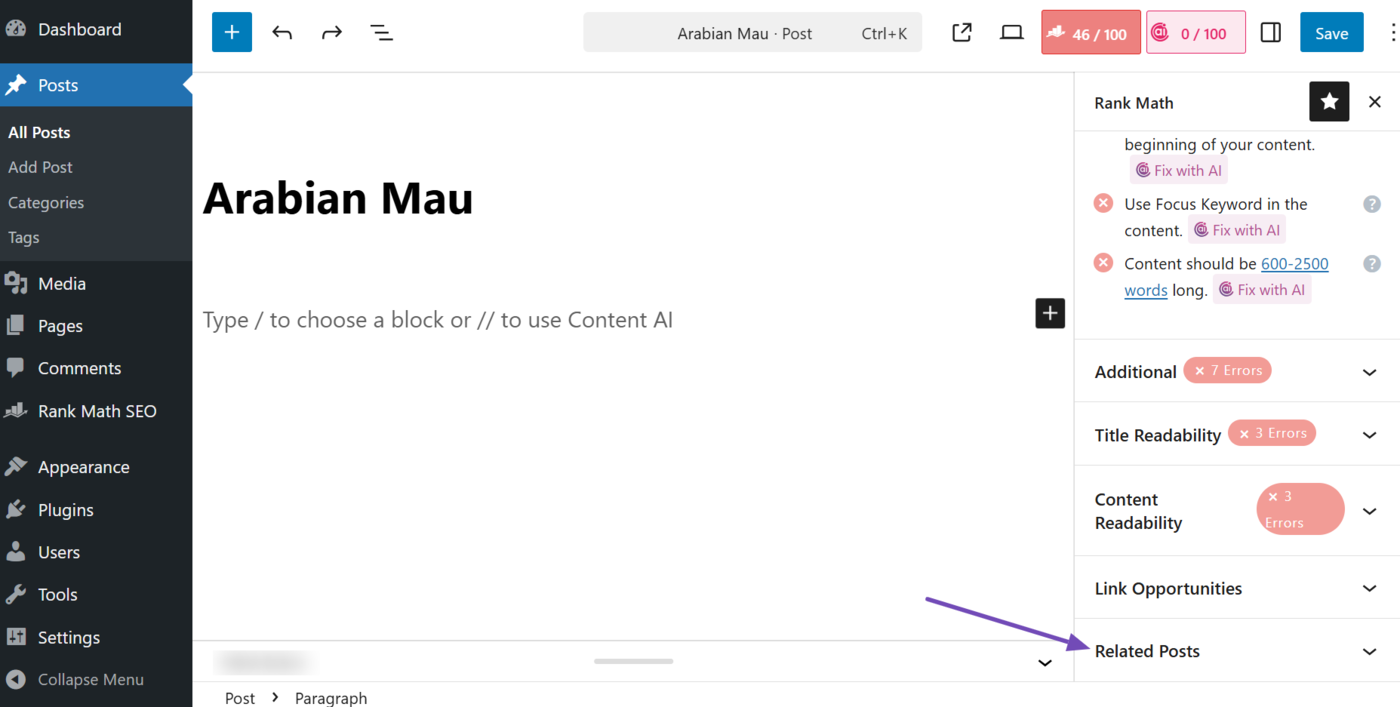This screenshot has width=1400, height=707.
Task: Click the blue block inserter plus button
Action: click(x=232, y=33)
